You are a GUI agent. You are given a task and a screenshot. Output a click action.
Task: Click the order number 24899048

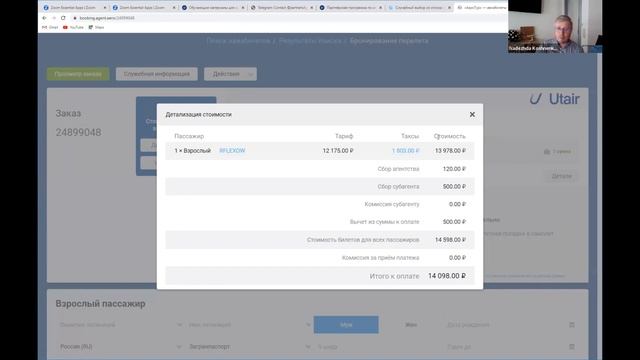[x=78, y=132]
